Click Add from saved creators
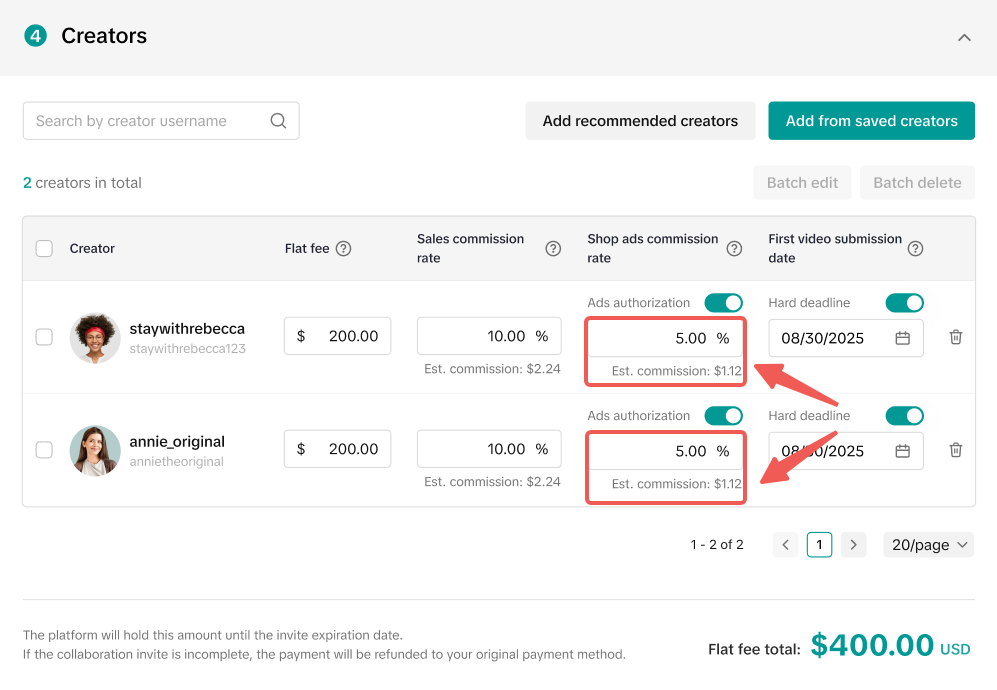Viewport: 997px width, 690px height. pyautogui.click(x=871, y=121)
